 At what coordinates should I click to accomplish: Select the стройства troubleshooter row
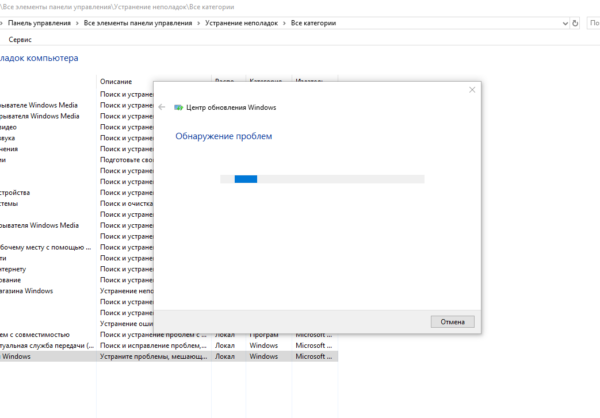coord(77,193)
